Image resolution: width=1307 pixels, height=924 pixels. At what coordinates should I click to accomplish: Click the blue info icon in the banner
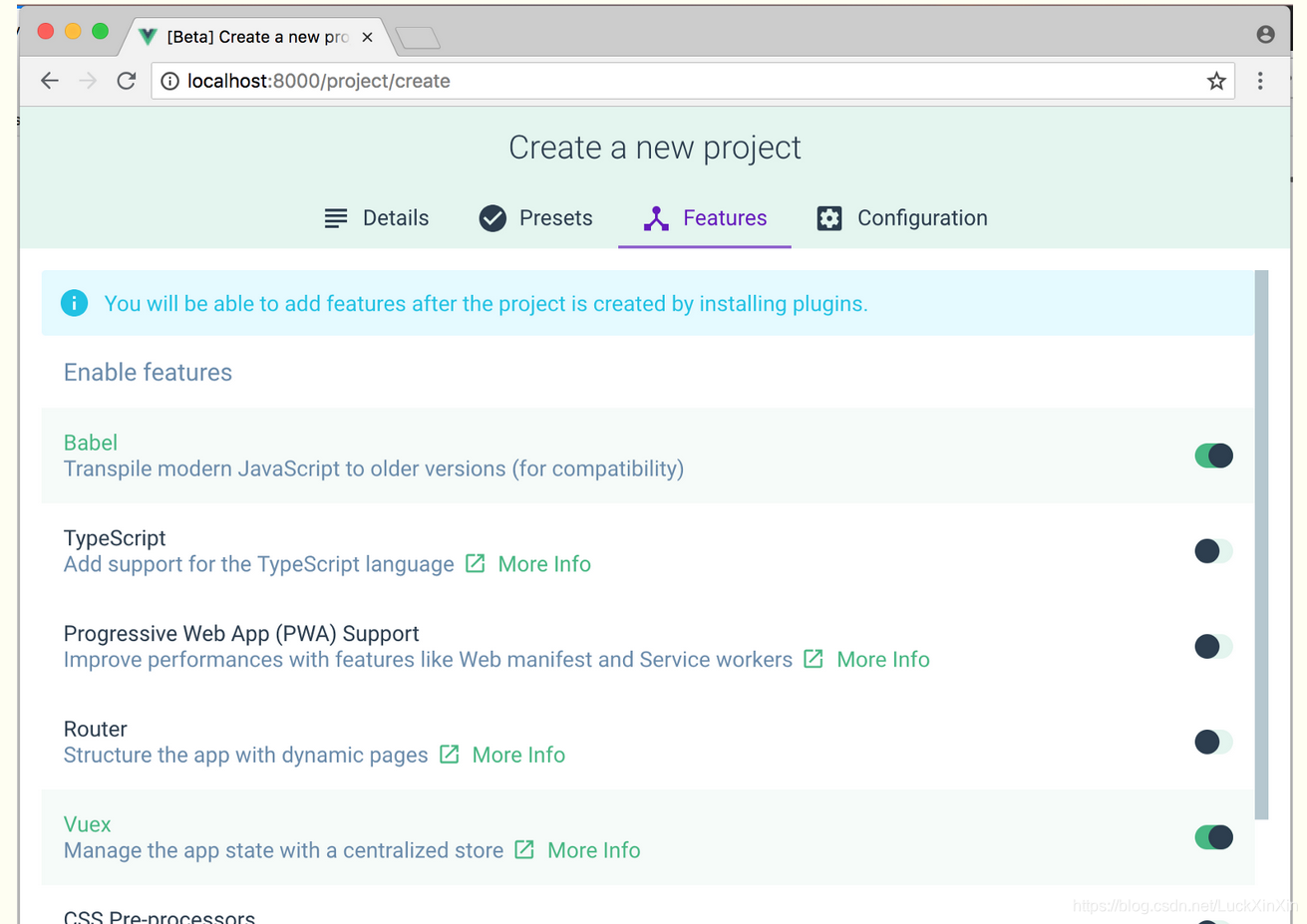74,303
